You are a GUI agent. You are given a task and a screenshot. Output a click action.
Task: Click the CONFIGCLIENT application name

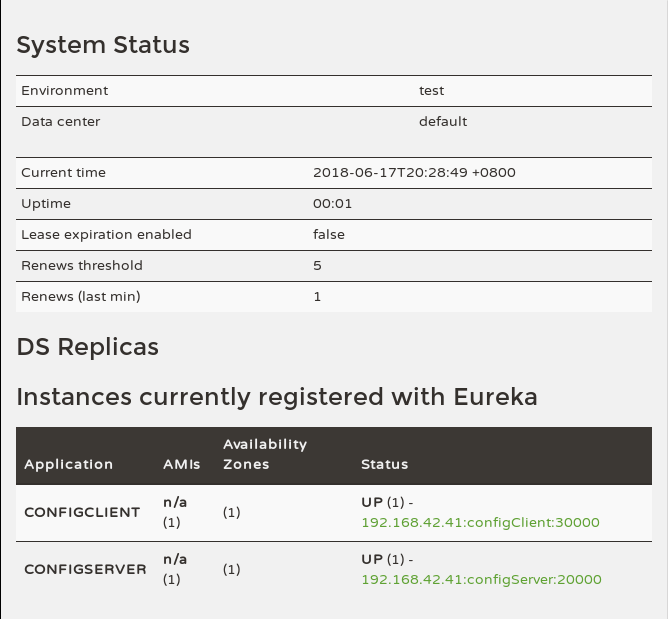tap(82, 512)
